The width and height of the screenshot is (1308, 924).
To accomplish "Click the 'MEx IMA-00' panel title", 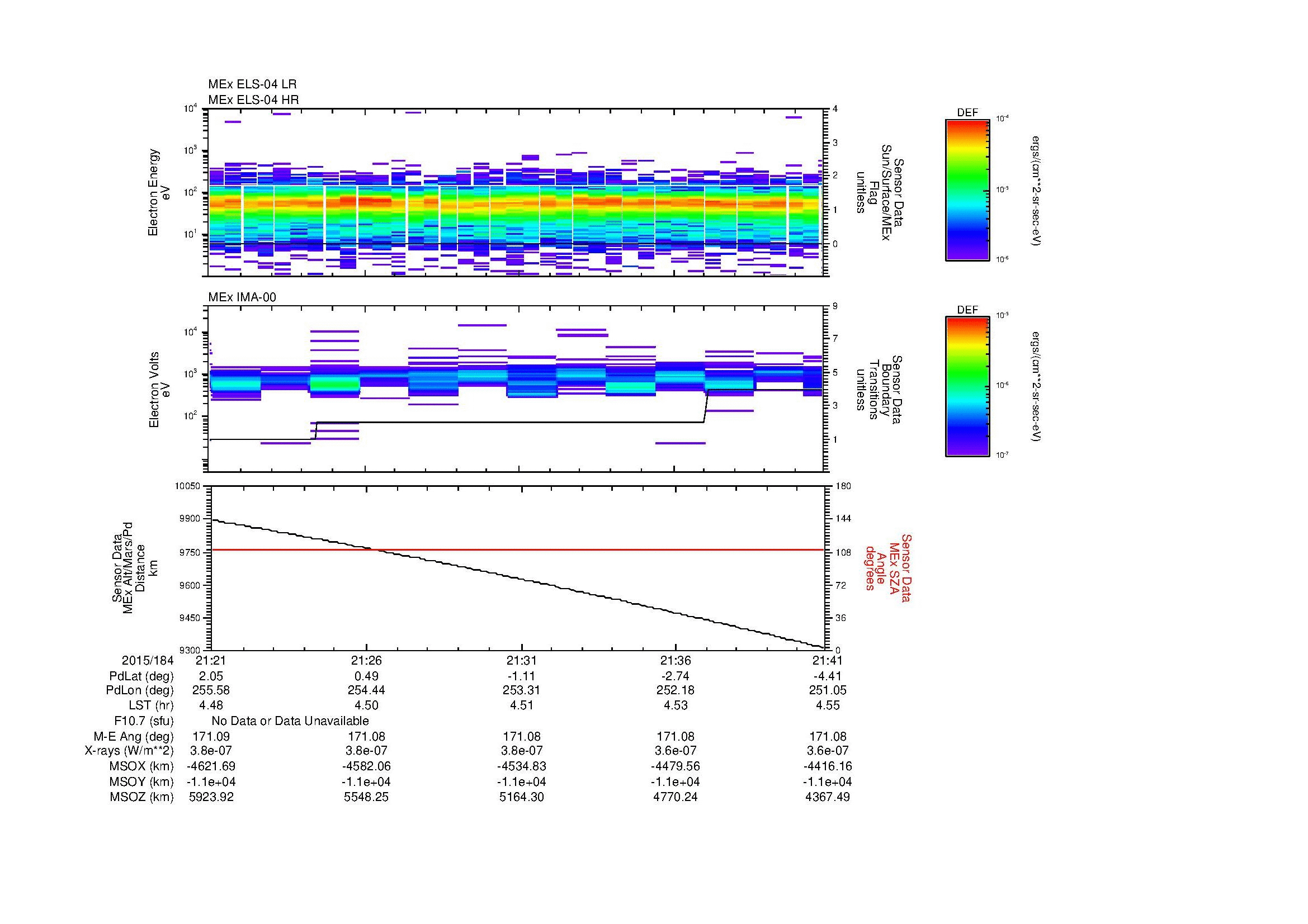I will click(242, 297).
